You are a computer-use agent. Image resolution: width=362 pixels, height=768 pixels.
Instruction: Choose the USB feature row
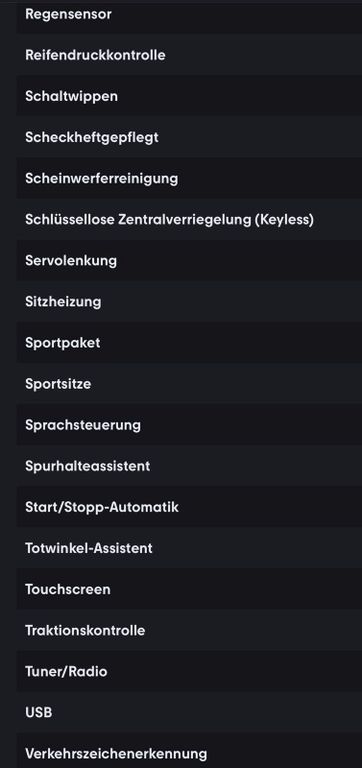pos(189,713)
